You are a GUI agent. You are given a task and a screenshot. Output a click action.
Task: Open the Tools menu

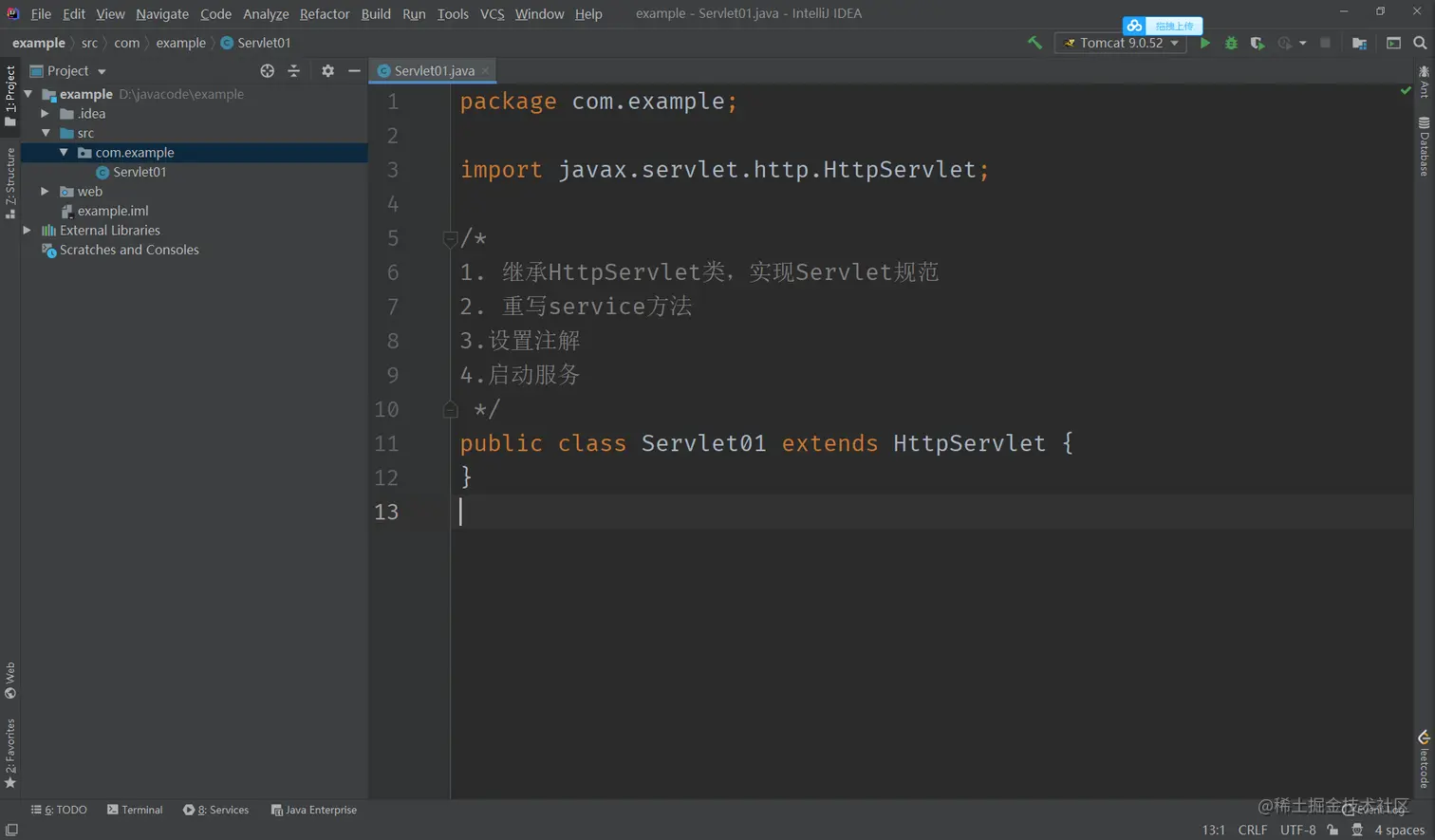(x=453, y=14)
